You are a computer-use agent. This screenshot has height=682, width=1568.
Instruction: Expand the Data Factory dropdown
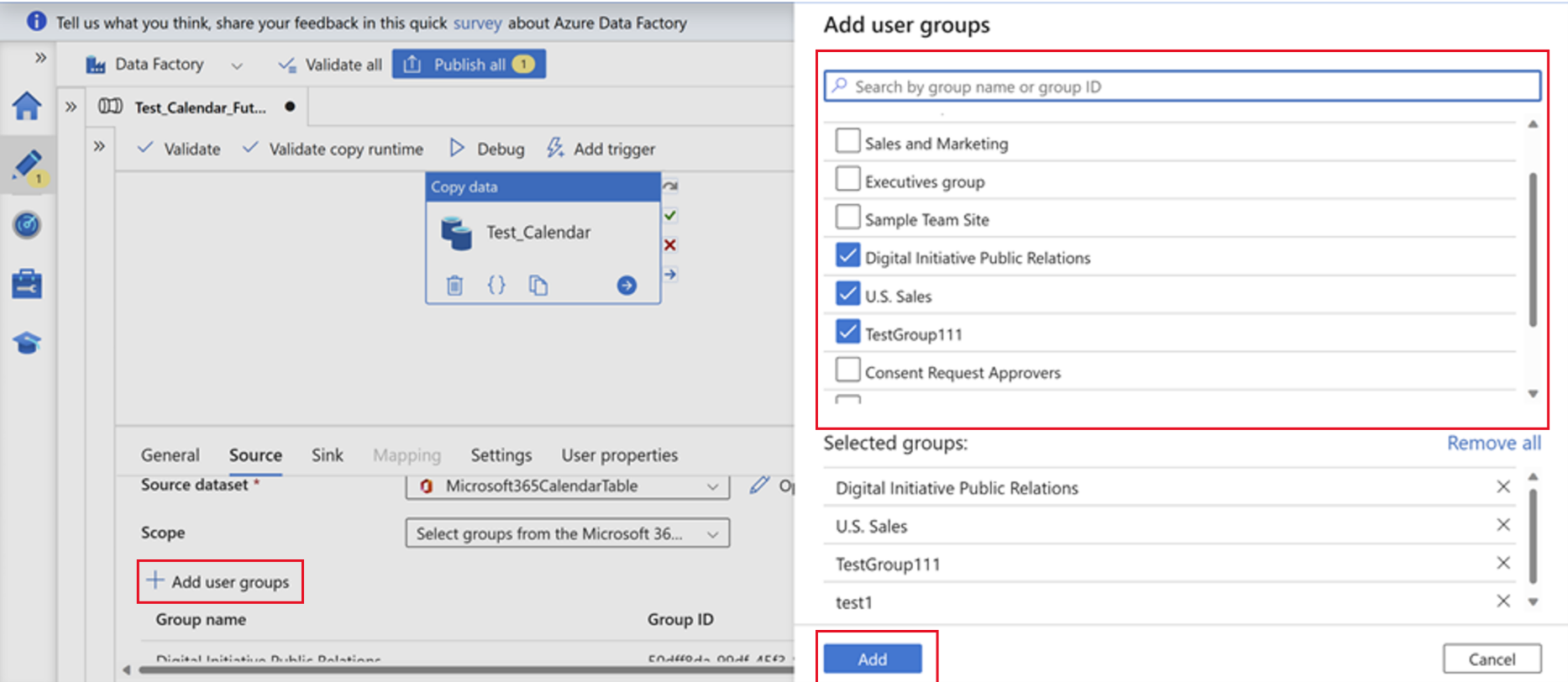pos(237,66)
